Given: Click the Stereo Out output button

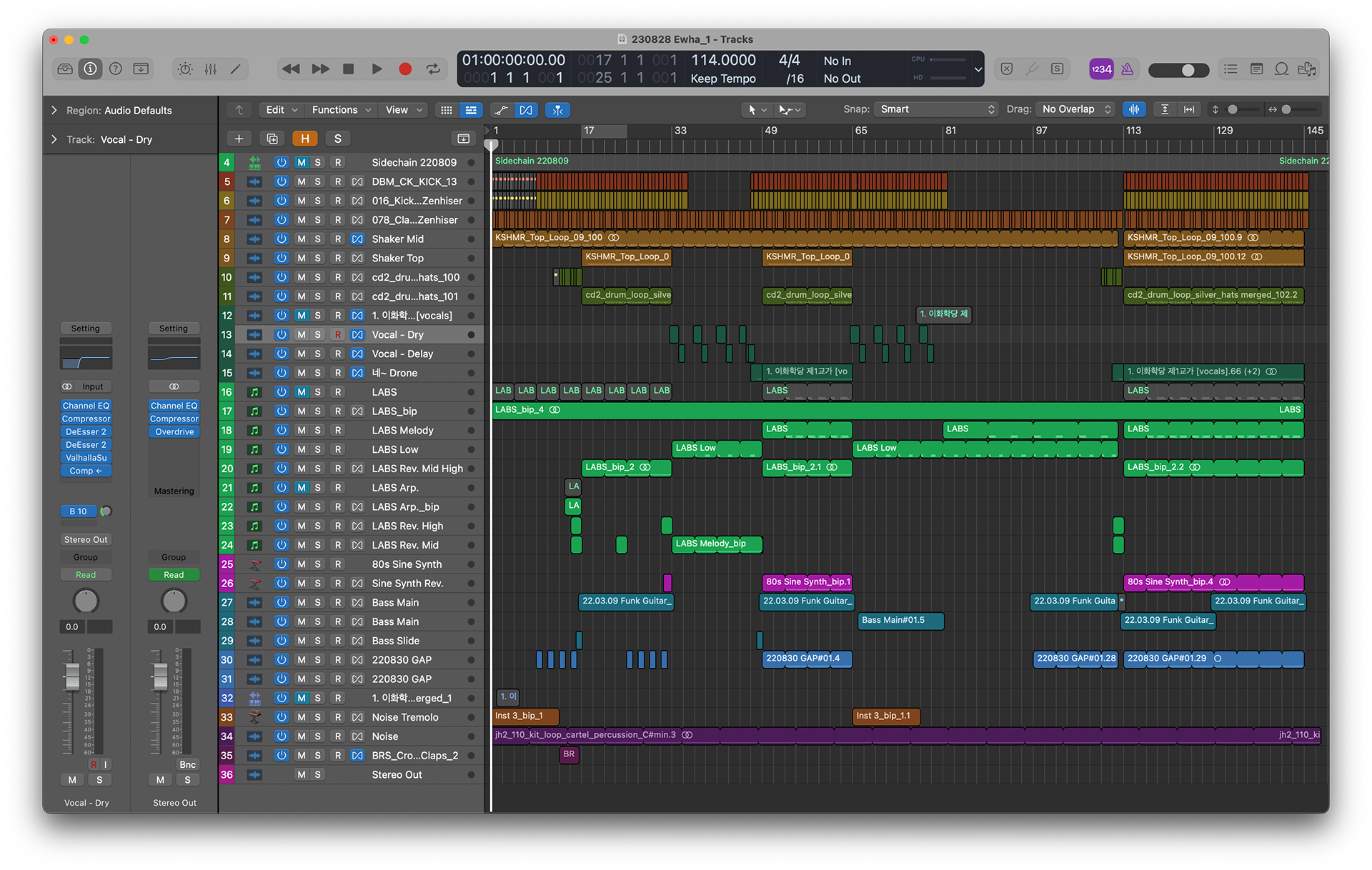Looking at the screenshot, I should (86, 539).
